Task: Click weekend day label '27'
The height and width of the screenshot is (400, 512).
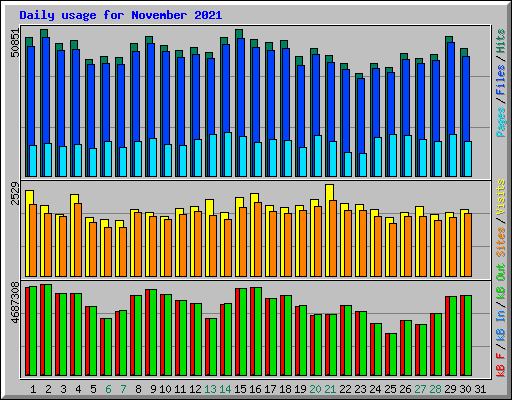Action: point(420,389)
